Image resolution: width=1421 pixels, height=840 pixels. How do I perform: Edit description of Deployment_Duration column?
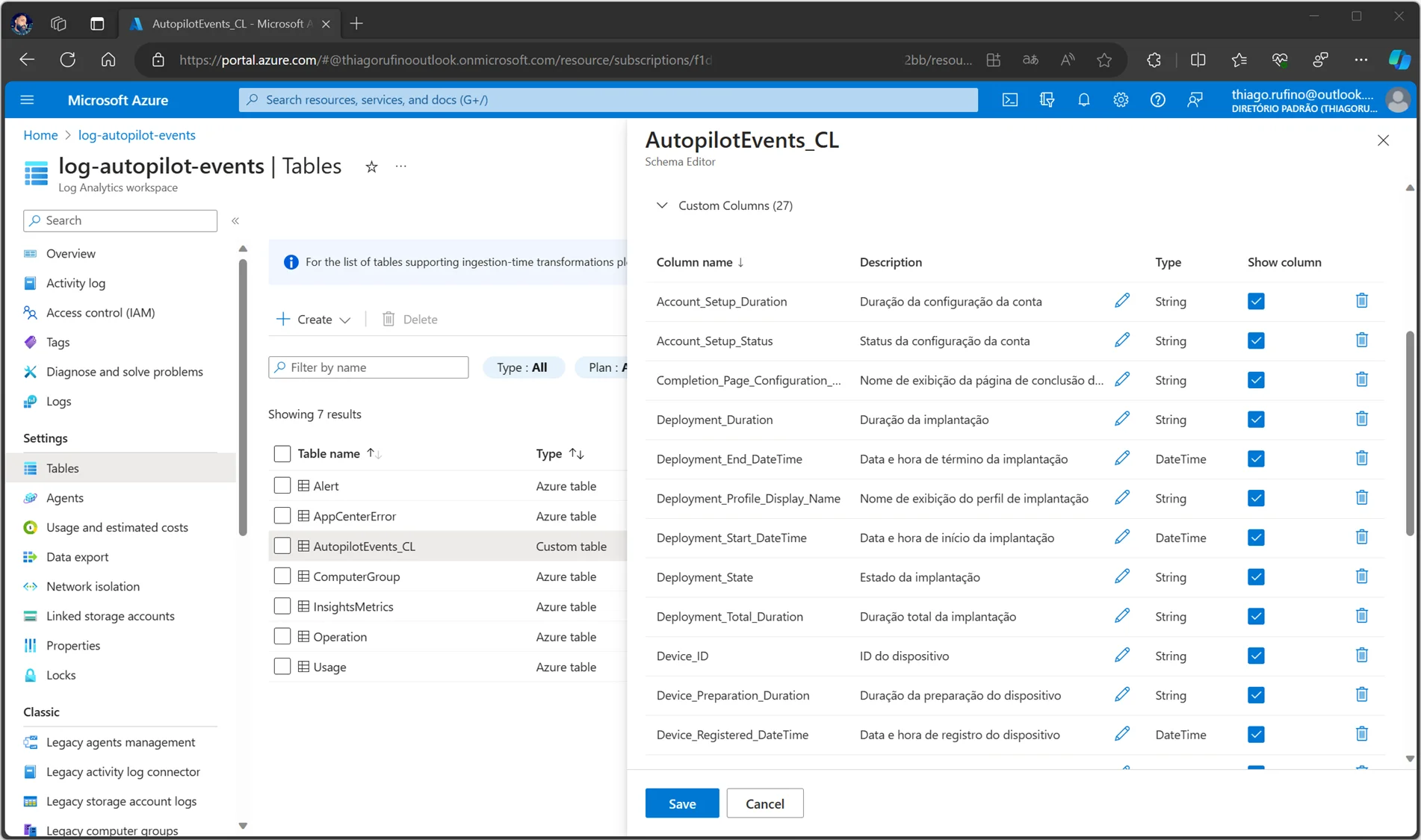[1121, 419]
